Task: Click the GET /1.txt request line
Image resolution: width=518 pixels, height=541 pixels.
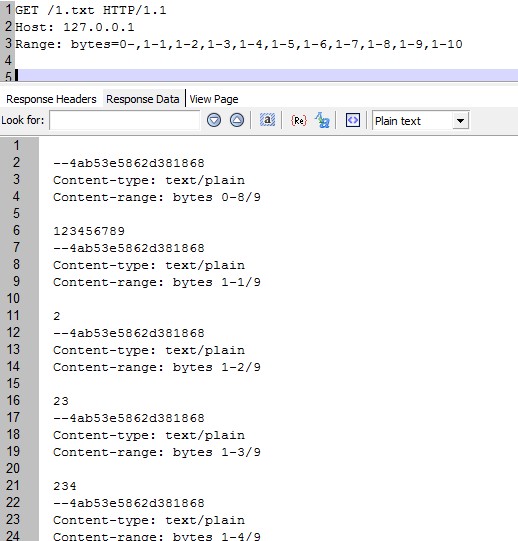Action: tap(91, 10)
